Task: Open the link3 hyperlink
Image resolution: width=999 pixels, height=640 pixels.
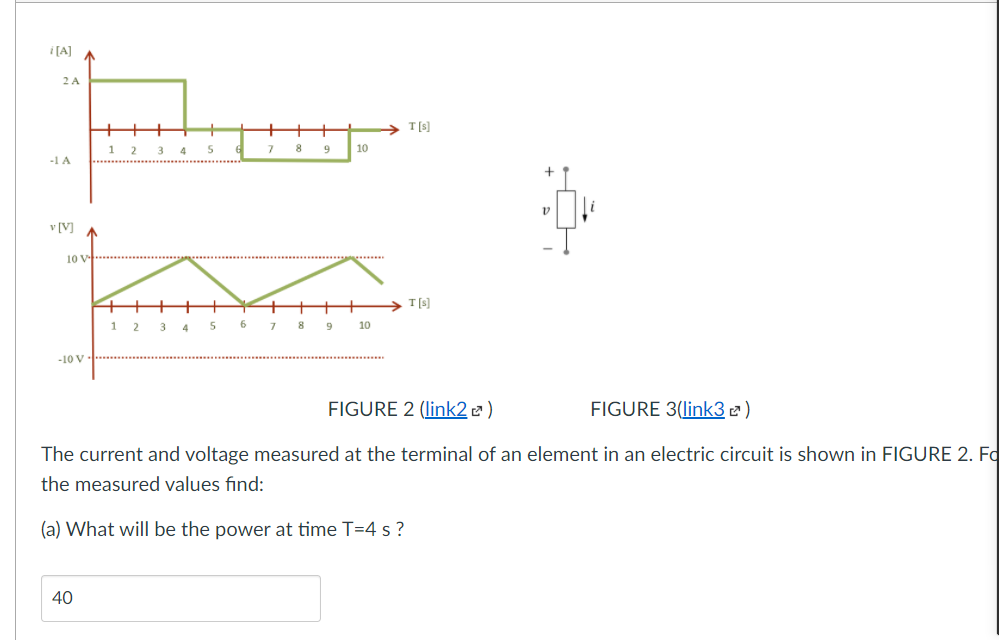Action: pyautogui.click(x=703, y=409)
